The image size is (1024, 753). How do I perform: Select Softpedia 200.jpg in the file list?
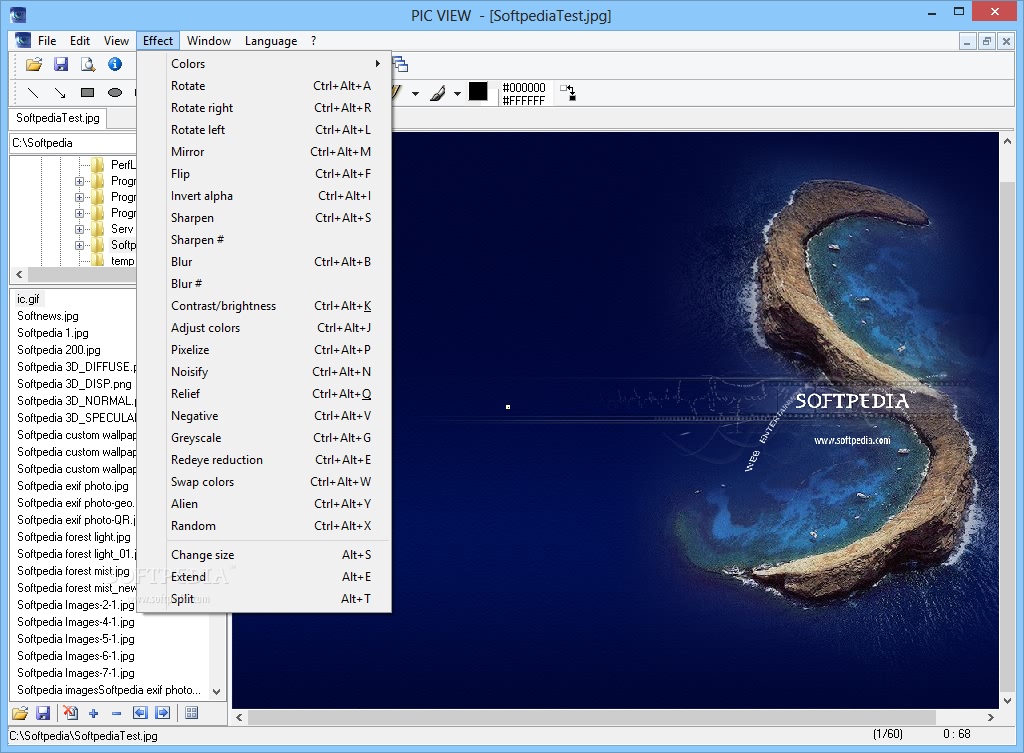(59, 350)
